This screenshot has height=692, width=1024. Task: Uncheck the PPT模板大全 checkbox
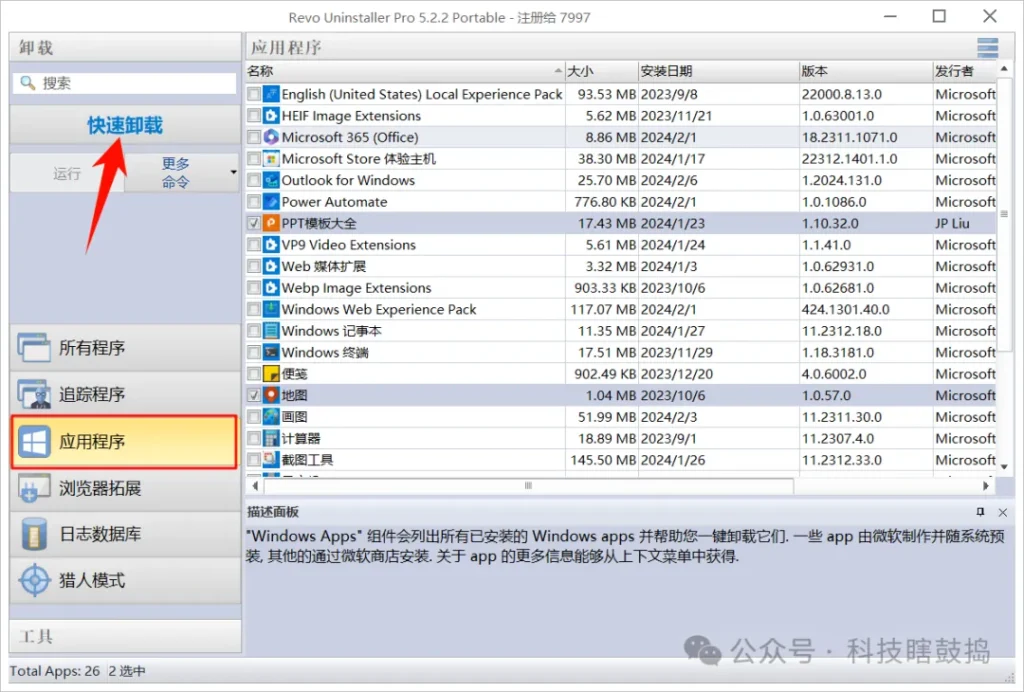[x=253, y=223]
